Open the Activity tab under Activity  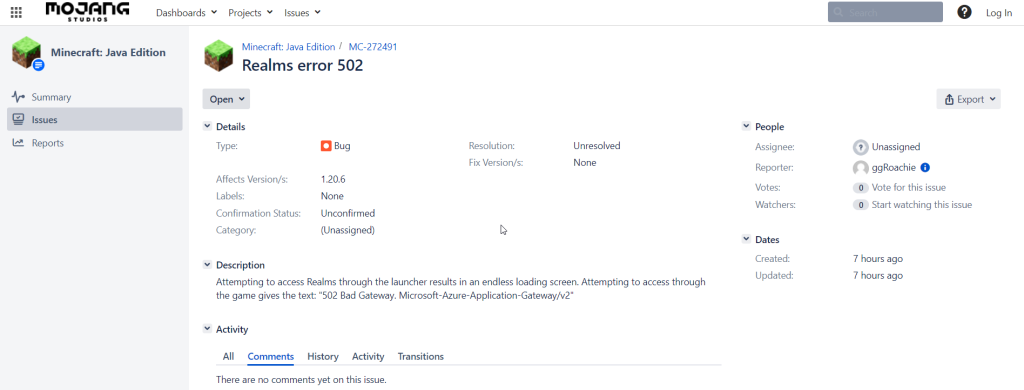coord(368,357)
